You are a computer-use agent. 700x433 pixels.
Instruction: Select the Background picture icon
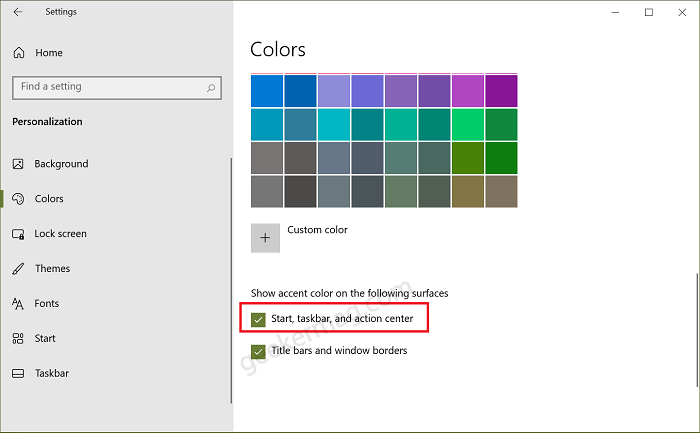coord(18,164)
